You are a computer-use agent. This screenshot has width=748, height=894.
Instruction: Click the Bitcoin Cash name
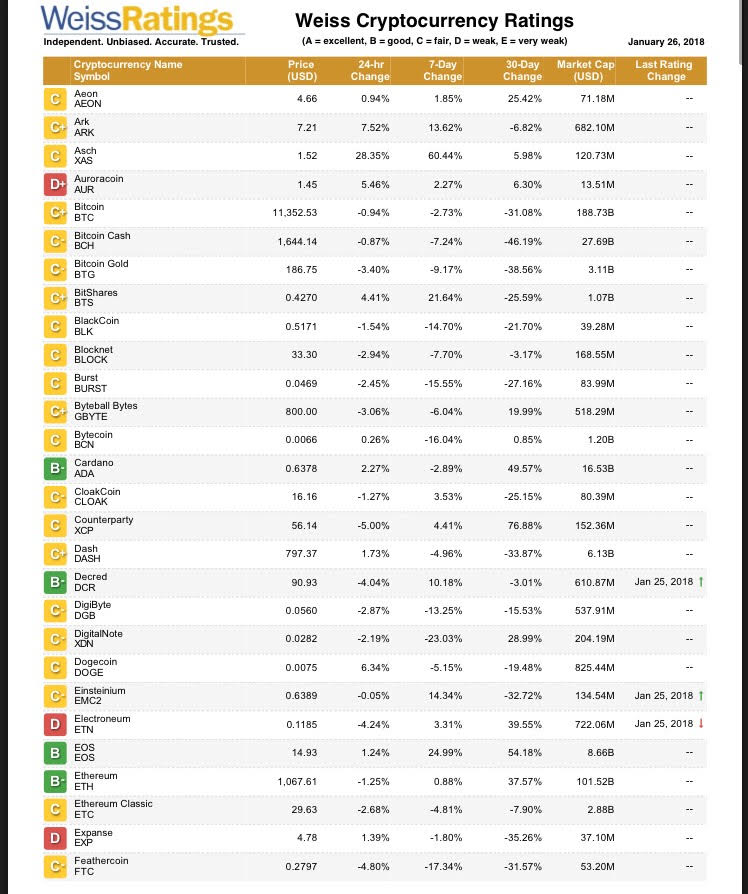pos(102,236)
